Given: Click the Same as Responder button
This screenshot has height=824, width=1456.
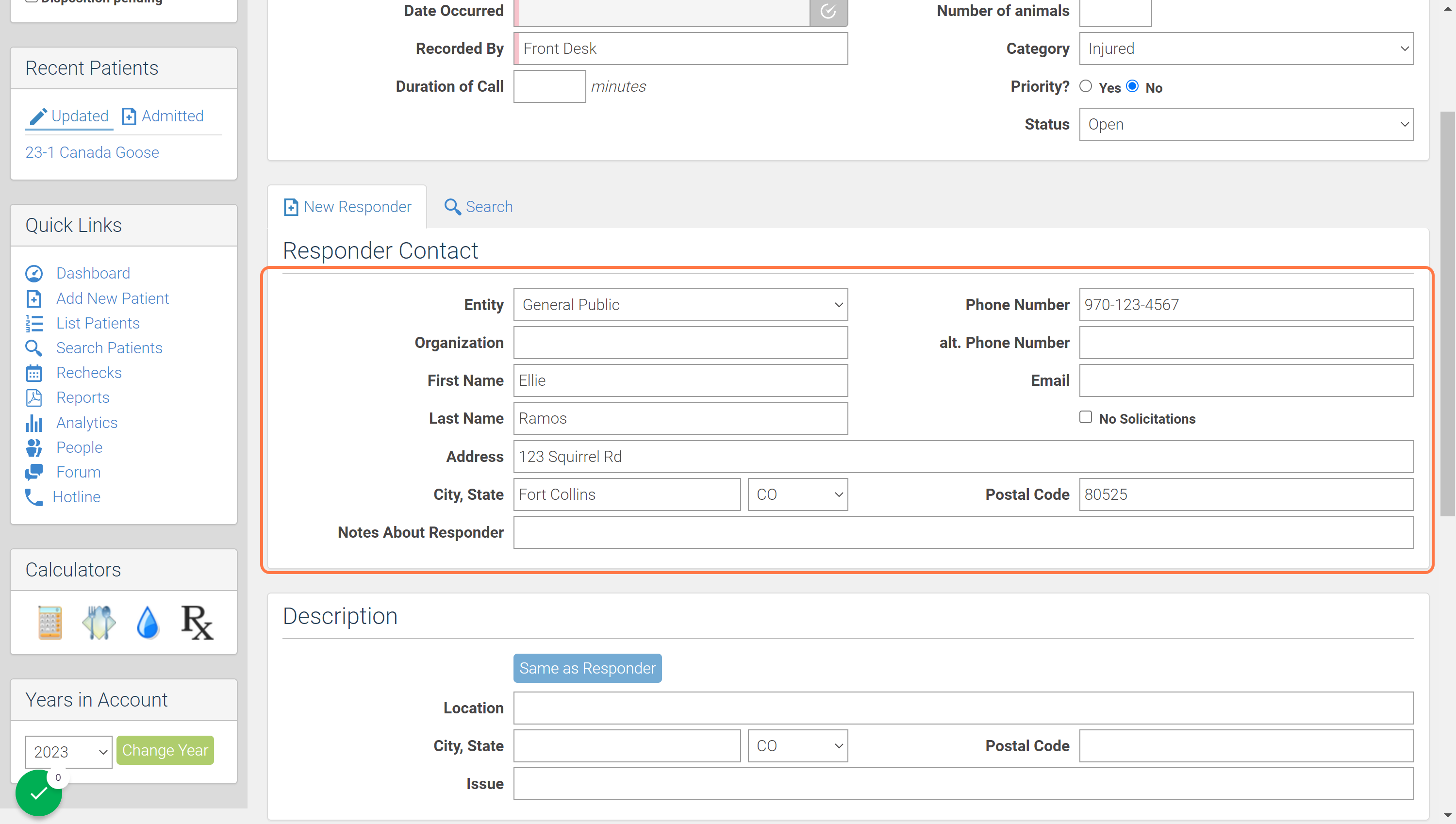Looking at the screenshot, I should tap(587, 668).
